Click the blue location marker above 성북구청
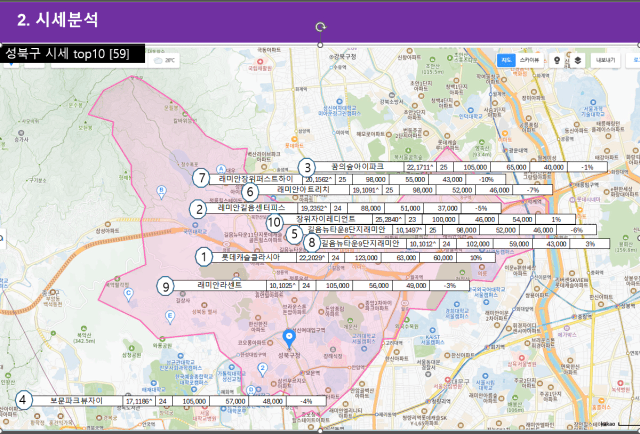Viewport: 640px width, 434px height. coord(289,339)
